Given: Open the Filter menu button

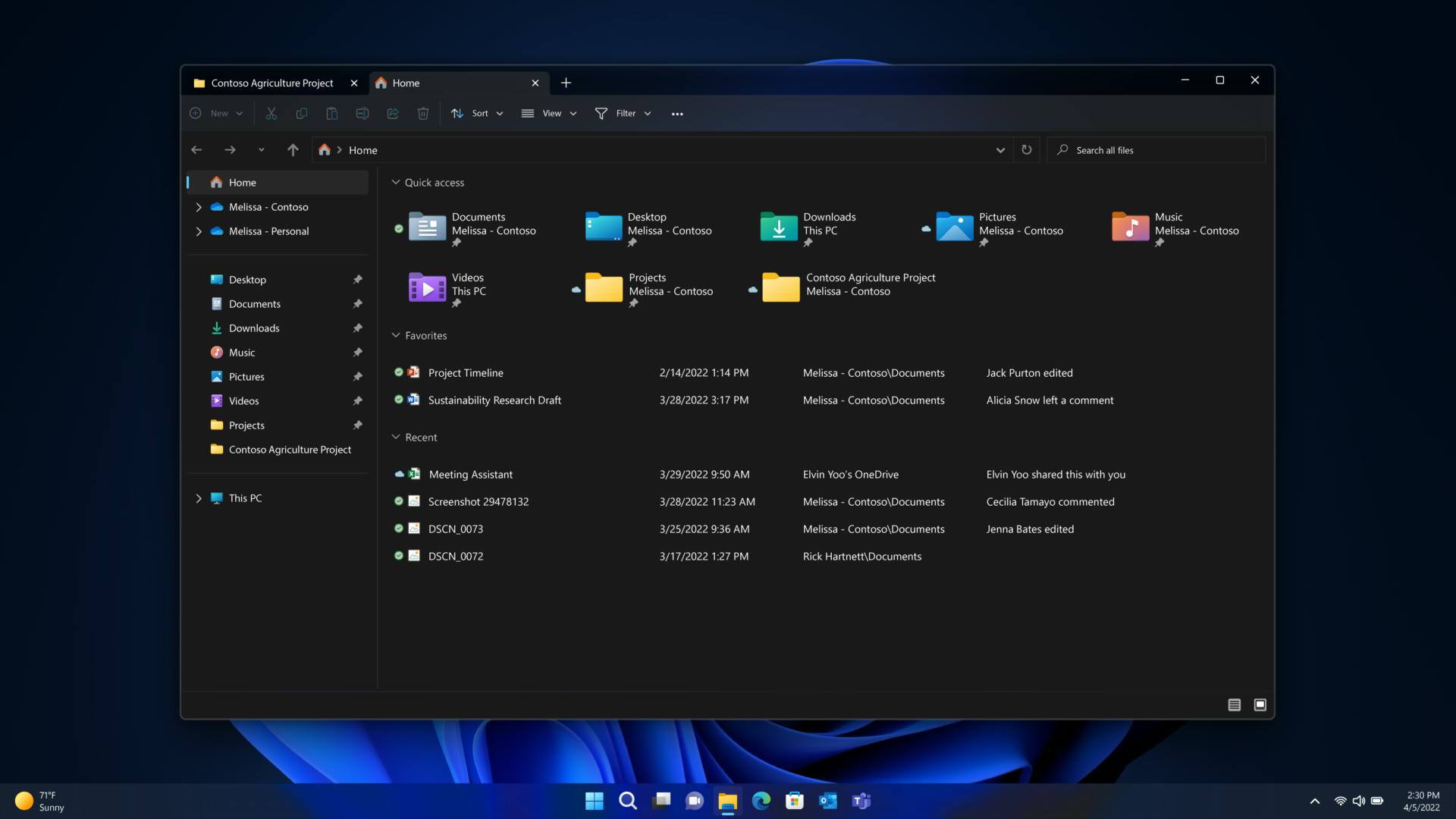Looking at the screenshot, I should [623, 113].
